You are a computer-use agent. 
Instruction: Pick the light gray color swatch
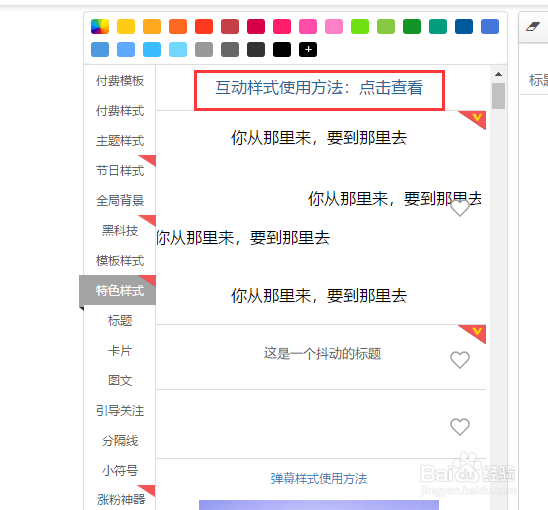204,49
